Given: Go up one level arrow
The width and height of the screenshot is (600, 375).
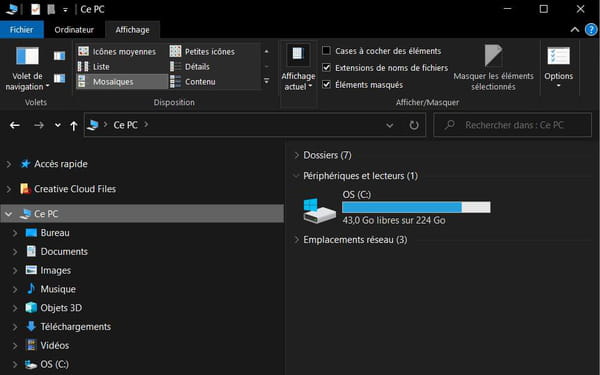Looking at the screenshot, I should pyautogui.click(x=74, y=126).
